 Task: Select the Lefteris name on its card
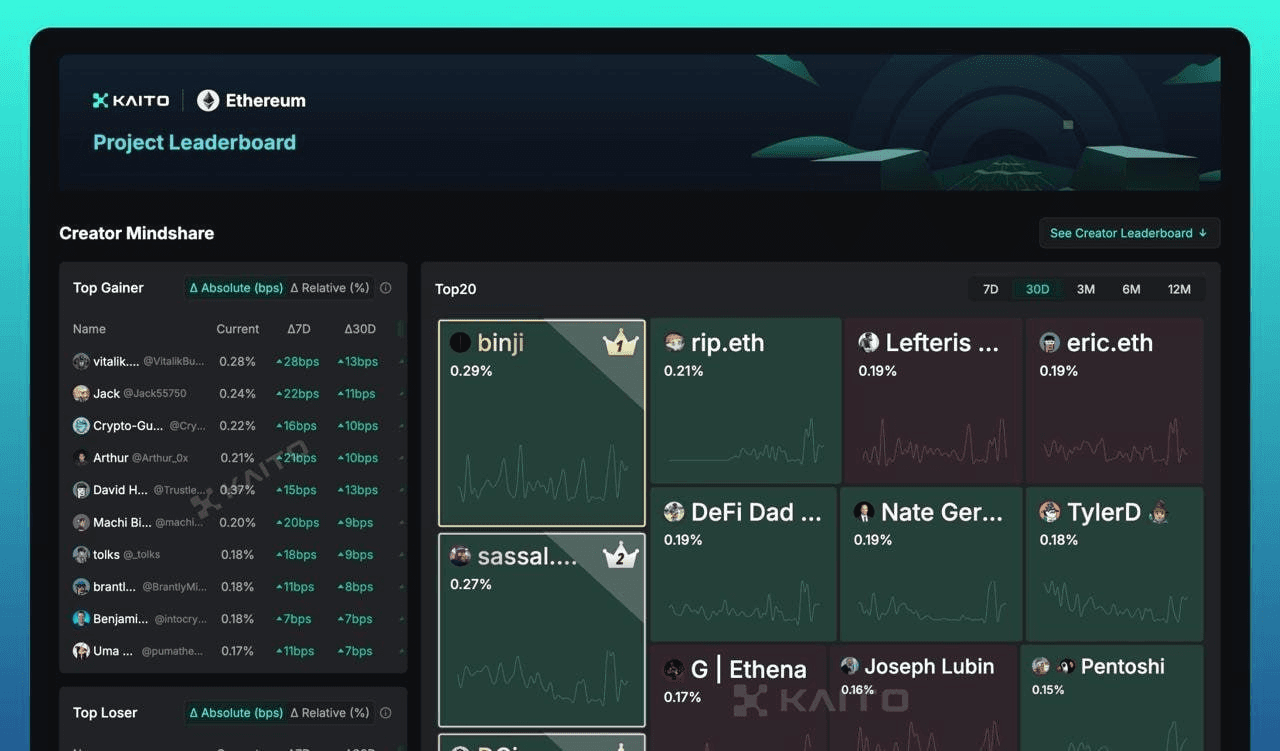click(942, 343)
